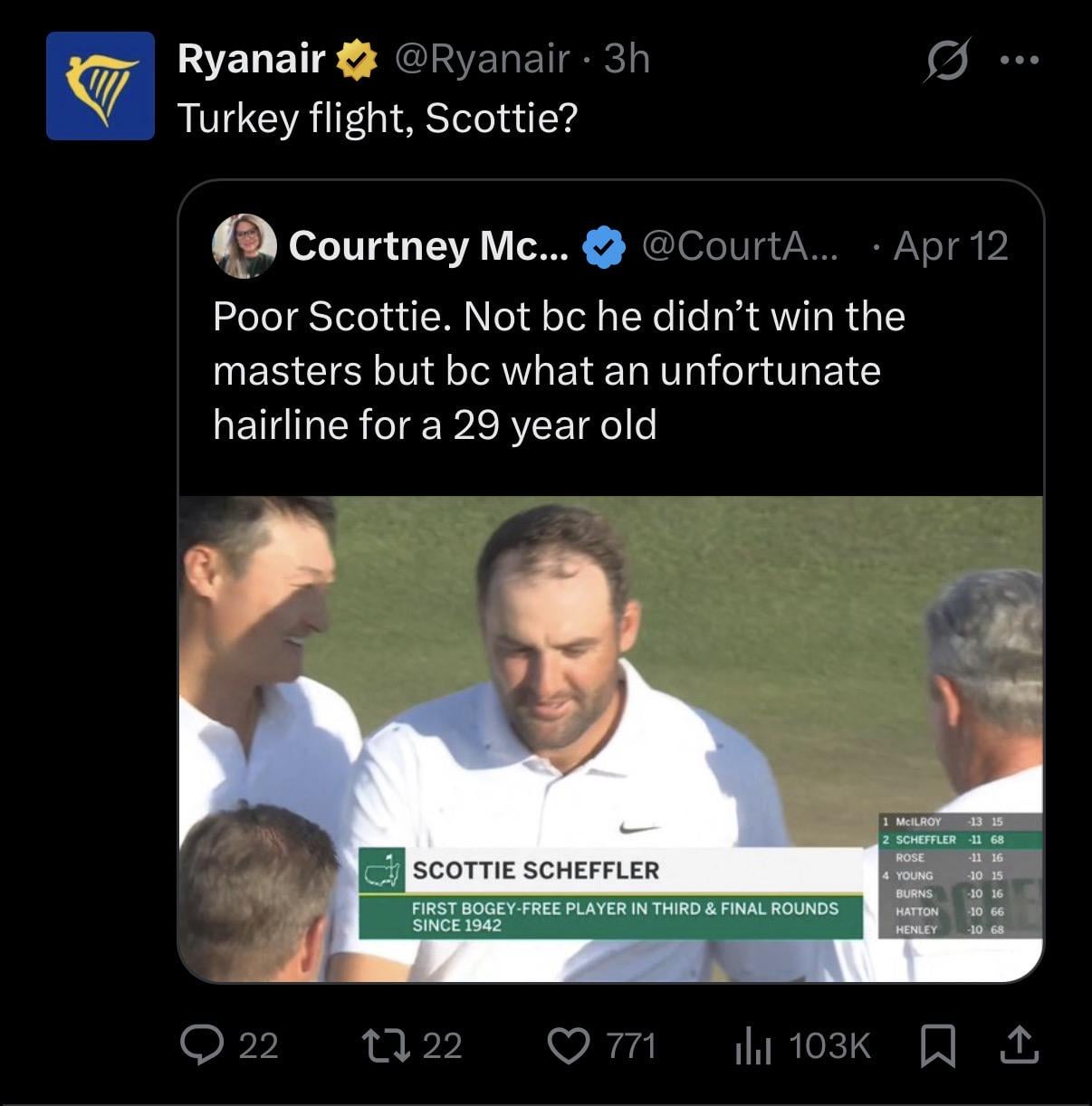This screenshot has height=1106, width=1092.
Task: Click Ryanair's gold verified badge
Action: 357,60
